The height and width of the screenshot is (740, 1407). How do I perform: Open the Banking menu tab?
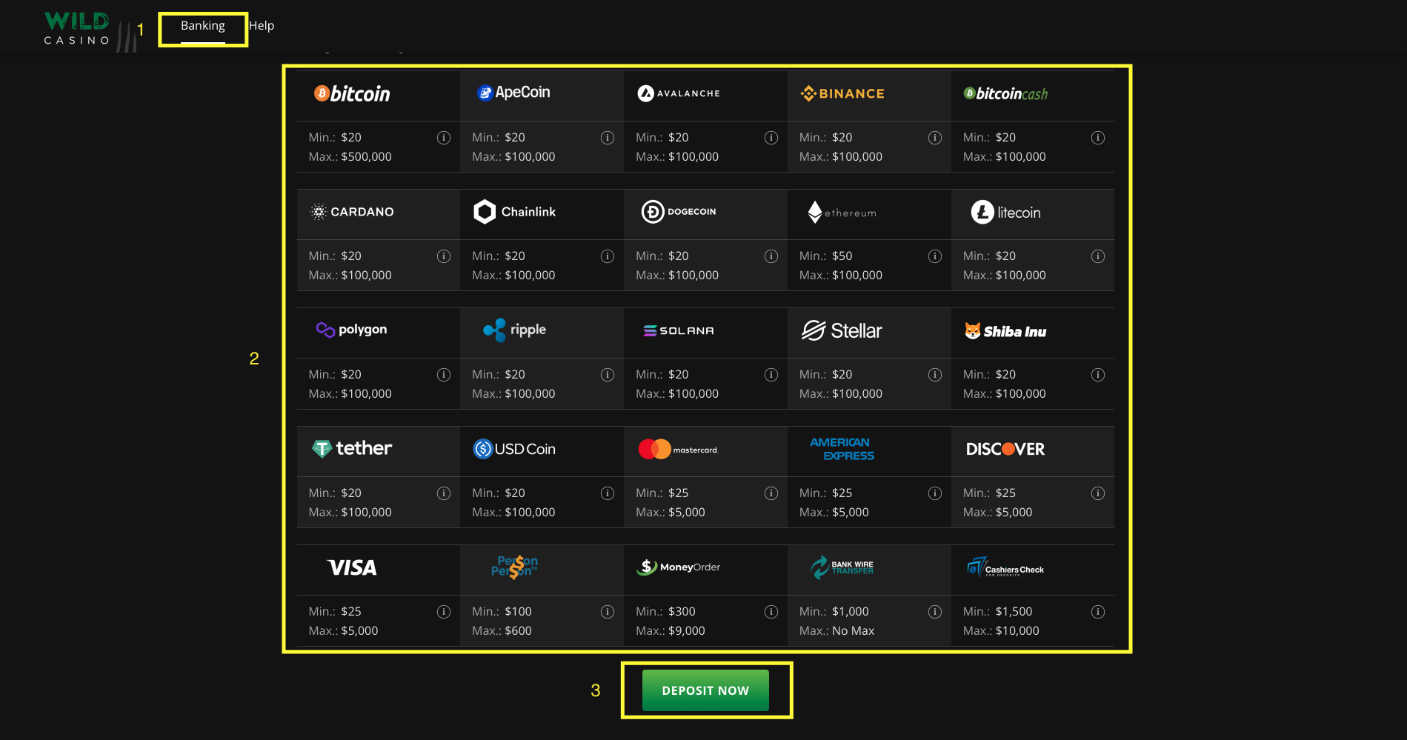203,26
